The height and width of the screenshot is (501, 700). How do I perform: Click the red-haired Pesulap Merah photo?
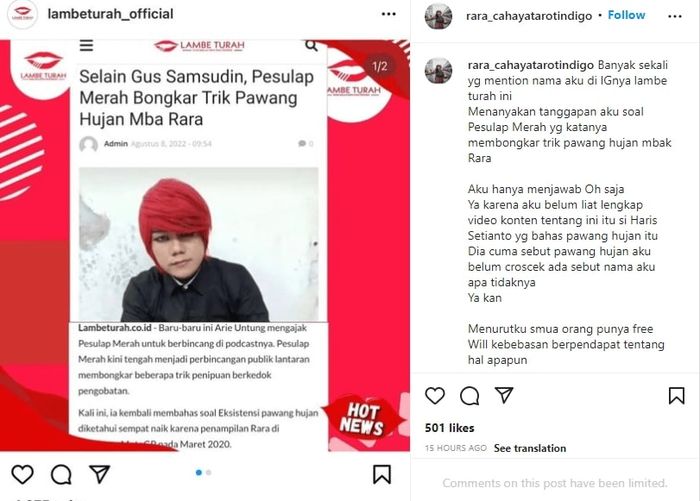(x=199, y=244)
